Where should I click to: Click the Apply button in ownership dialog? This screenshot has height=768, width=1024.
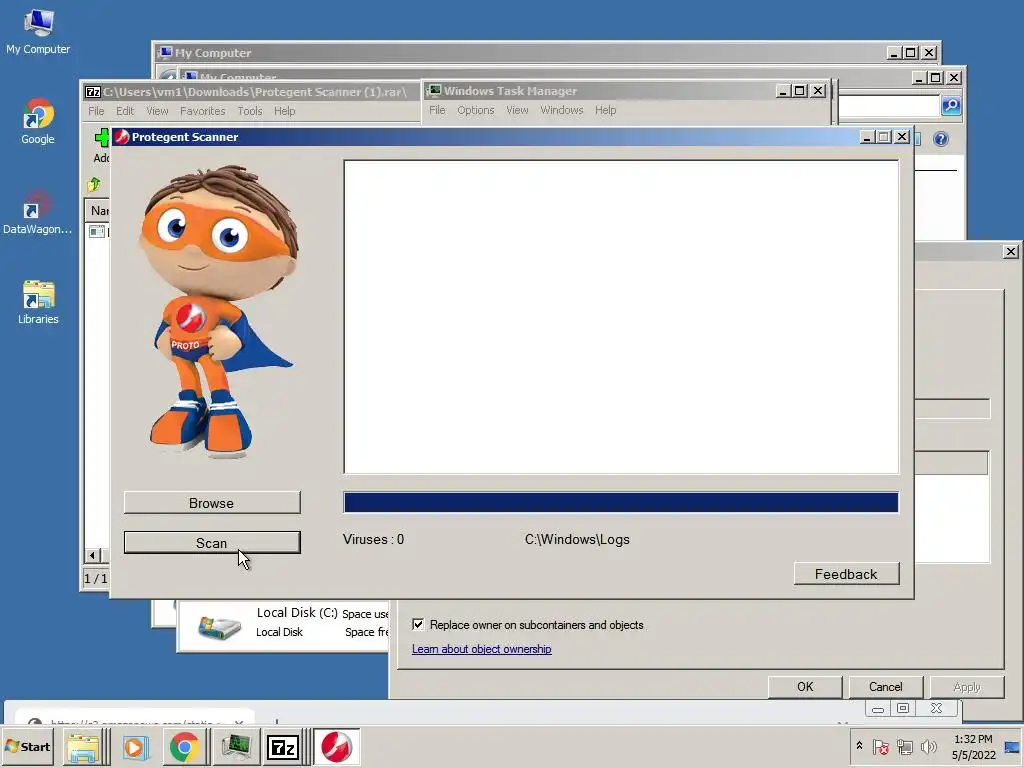tap(967, 686)
